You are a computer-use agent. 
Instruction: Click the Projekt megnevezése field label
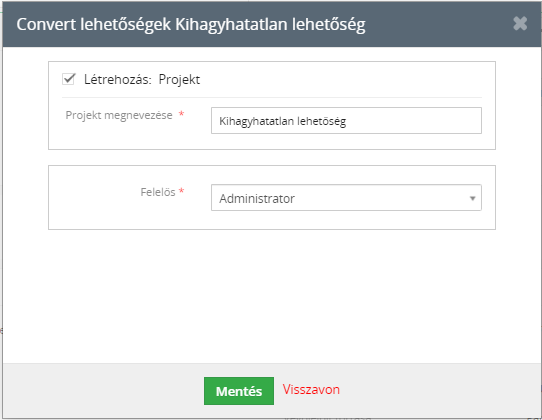click(x=119, y=115)
